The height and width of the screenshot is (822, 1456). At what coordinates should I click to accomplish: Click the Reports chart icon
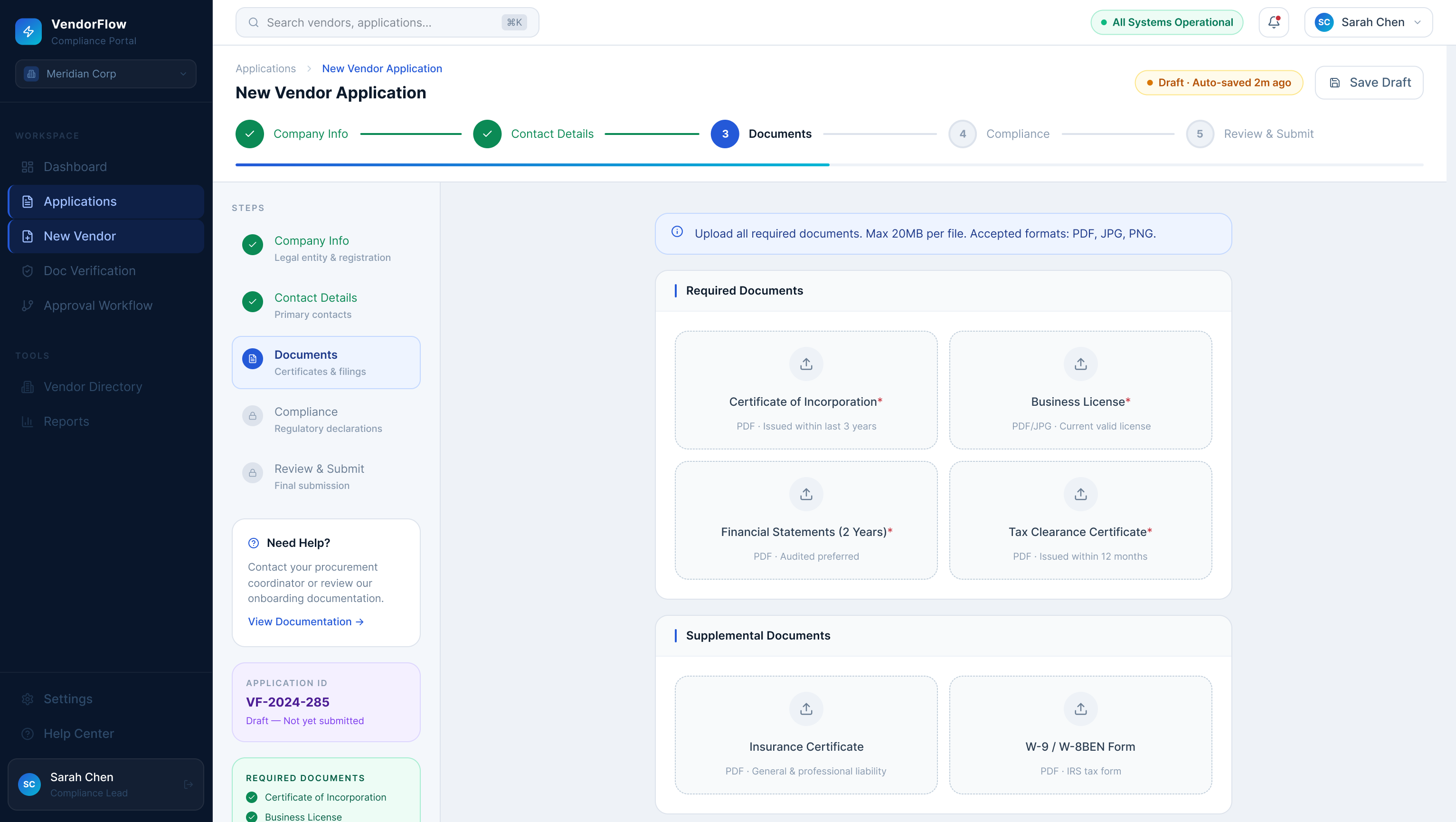coord(27,421)
